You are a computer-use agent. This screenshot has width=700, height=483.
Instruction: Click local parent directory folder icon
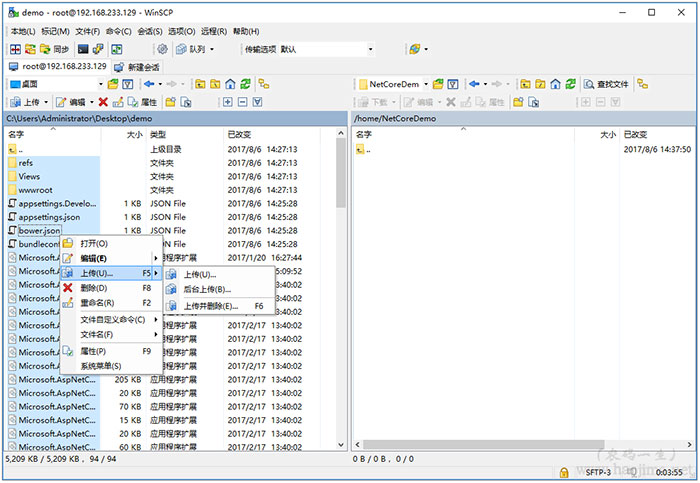coord(200,84)
